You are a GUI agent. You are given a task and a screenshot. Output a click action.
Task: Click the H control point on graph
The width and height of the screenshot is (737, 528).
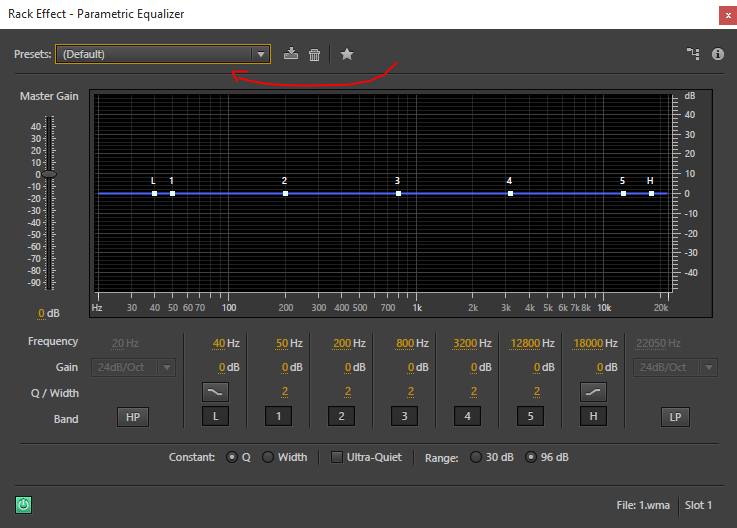pyautogui.click(x=651, y=193)
